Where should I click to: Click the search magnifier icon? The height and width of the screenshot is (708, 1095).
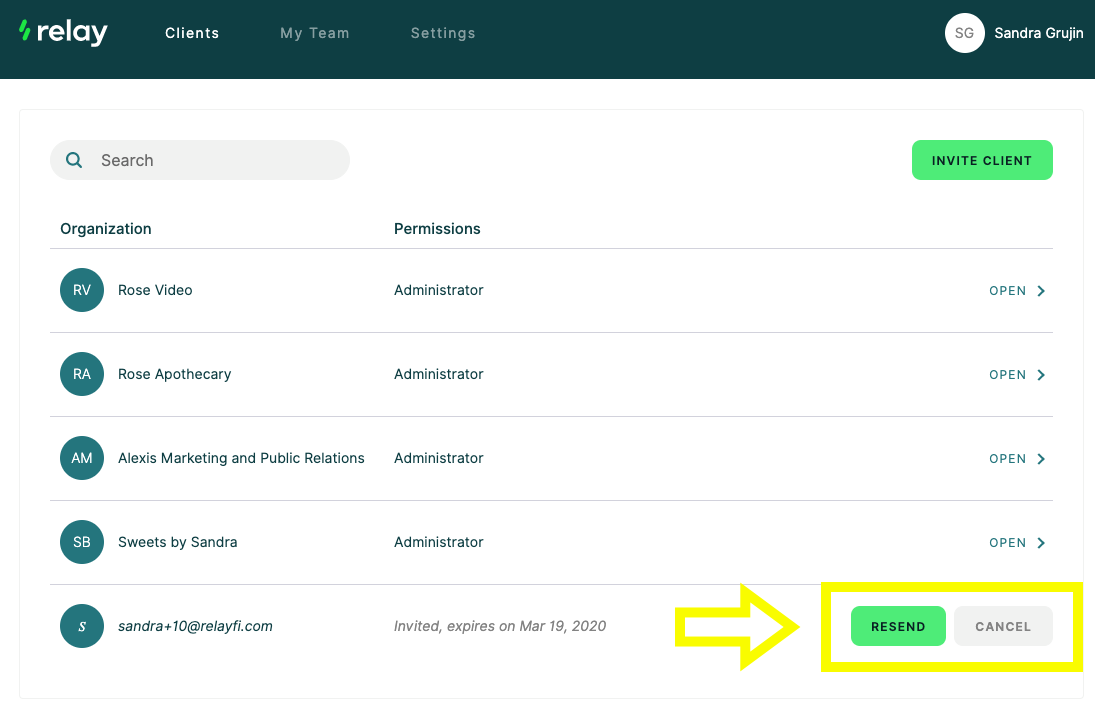[74, 160]
